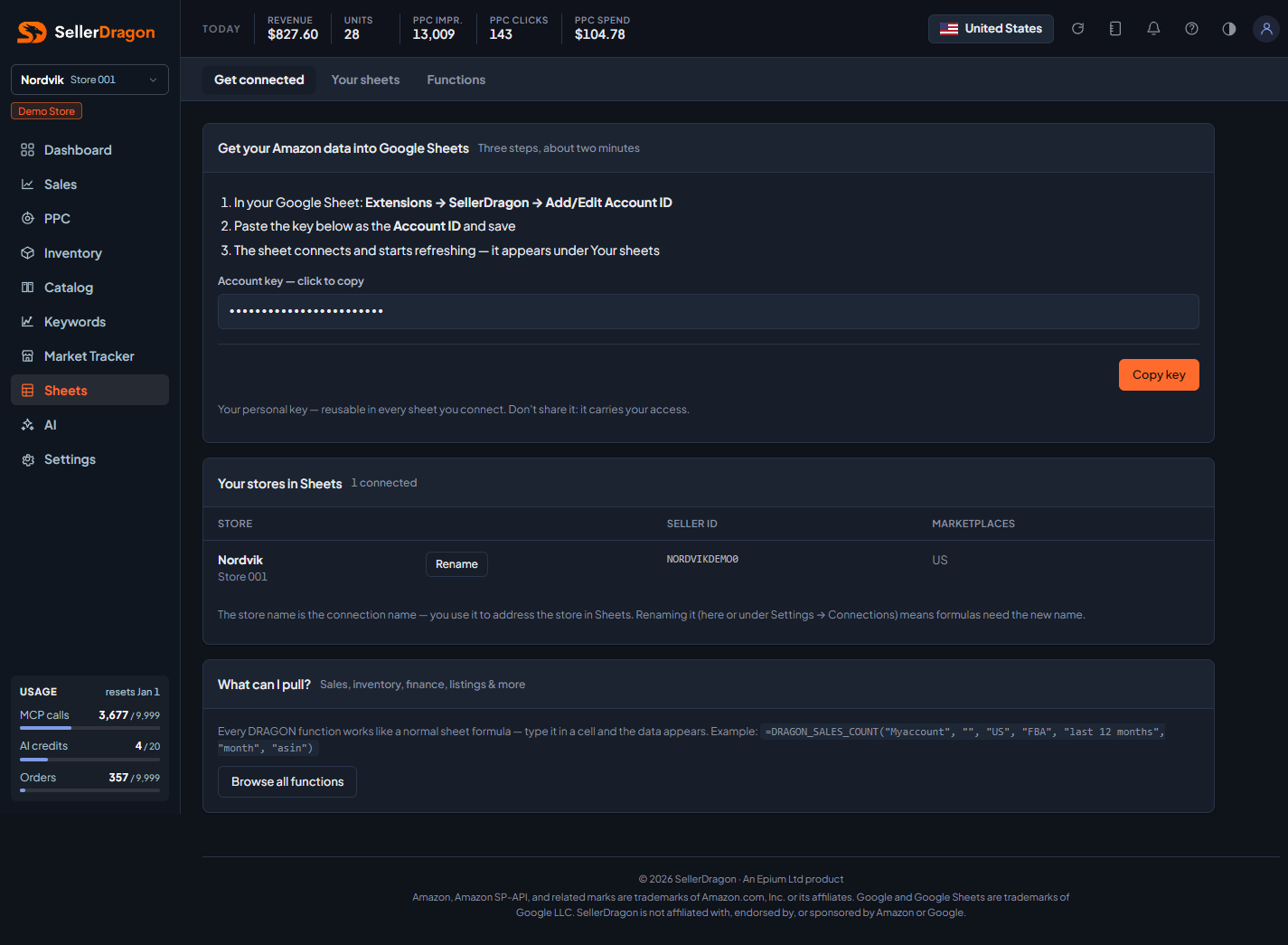1288x945 pixels.
Task: Switch to the Functions tab
Action: pyautogui.click(x=456, y=80)
